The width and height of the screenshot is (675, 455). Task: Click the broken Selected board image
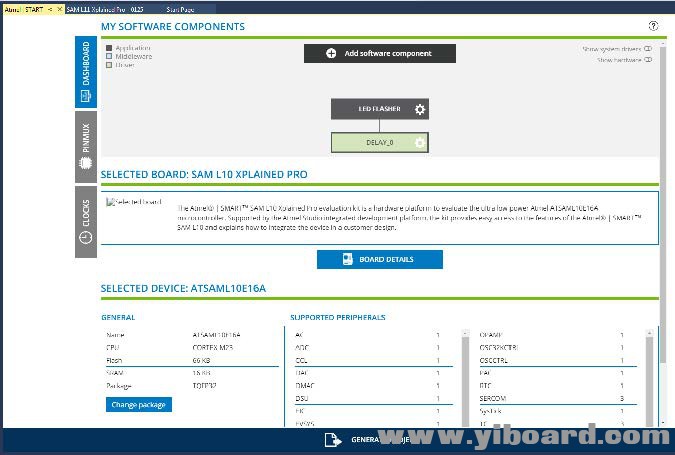coord(134,201)
